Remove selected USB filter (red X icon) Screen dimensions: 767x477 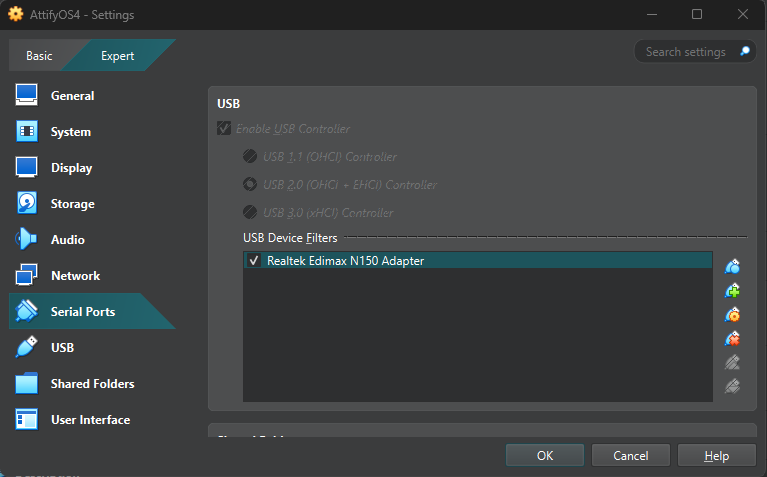(x=733, y=339)
